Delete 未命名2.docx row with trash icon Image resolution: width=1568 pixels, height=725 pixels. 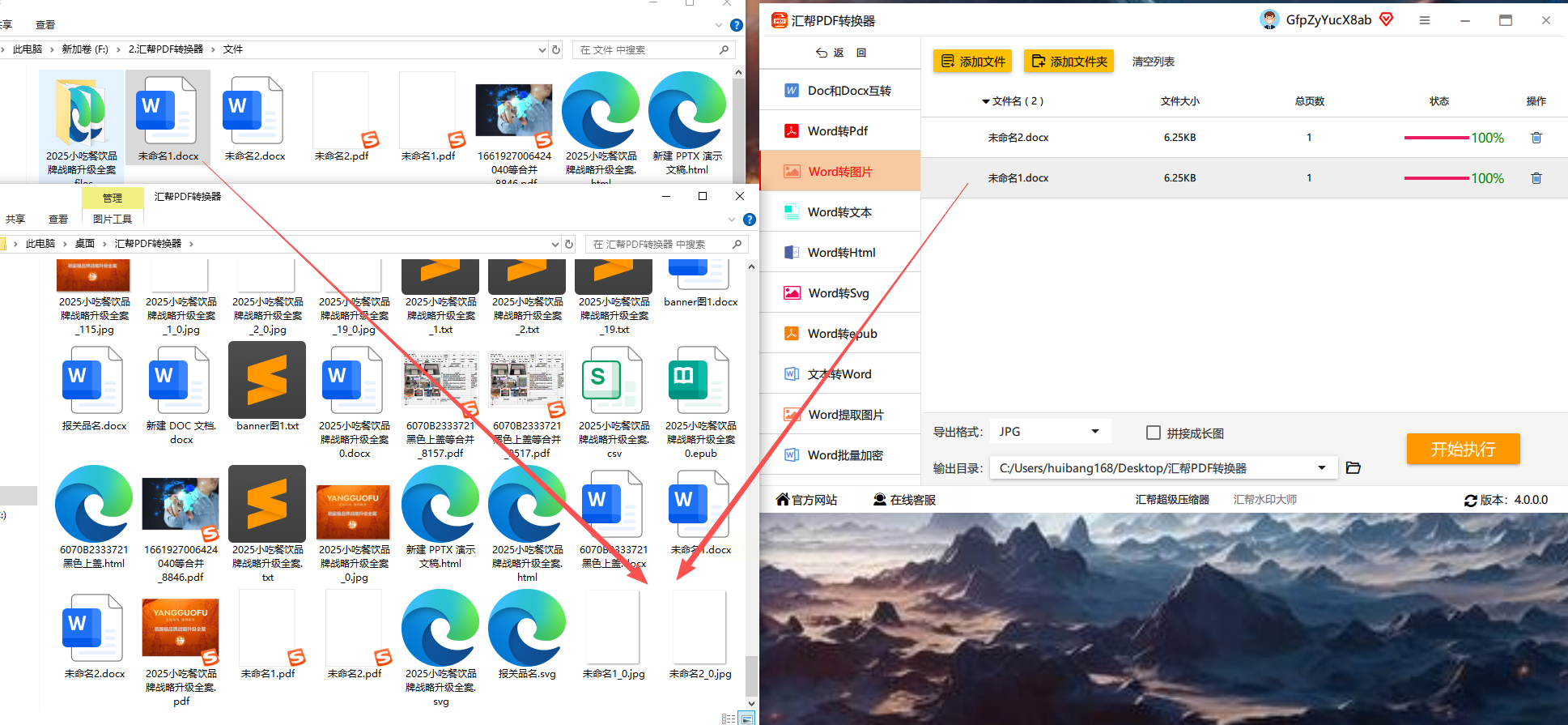(x=1536, y=138)
